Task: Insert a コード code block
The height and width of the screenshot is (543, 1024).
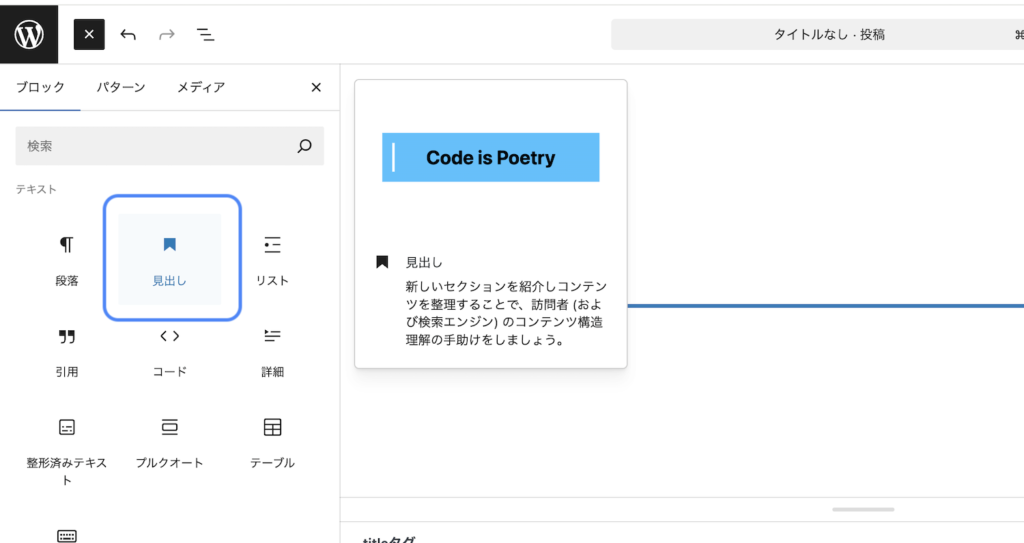Action: pyautogui.click(x=170, y=352)
